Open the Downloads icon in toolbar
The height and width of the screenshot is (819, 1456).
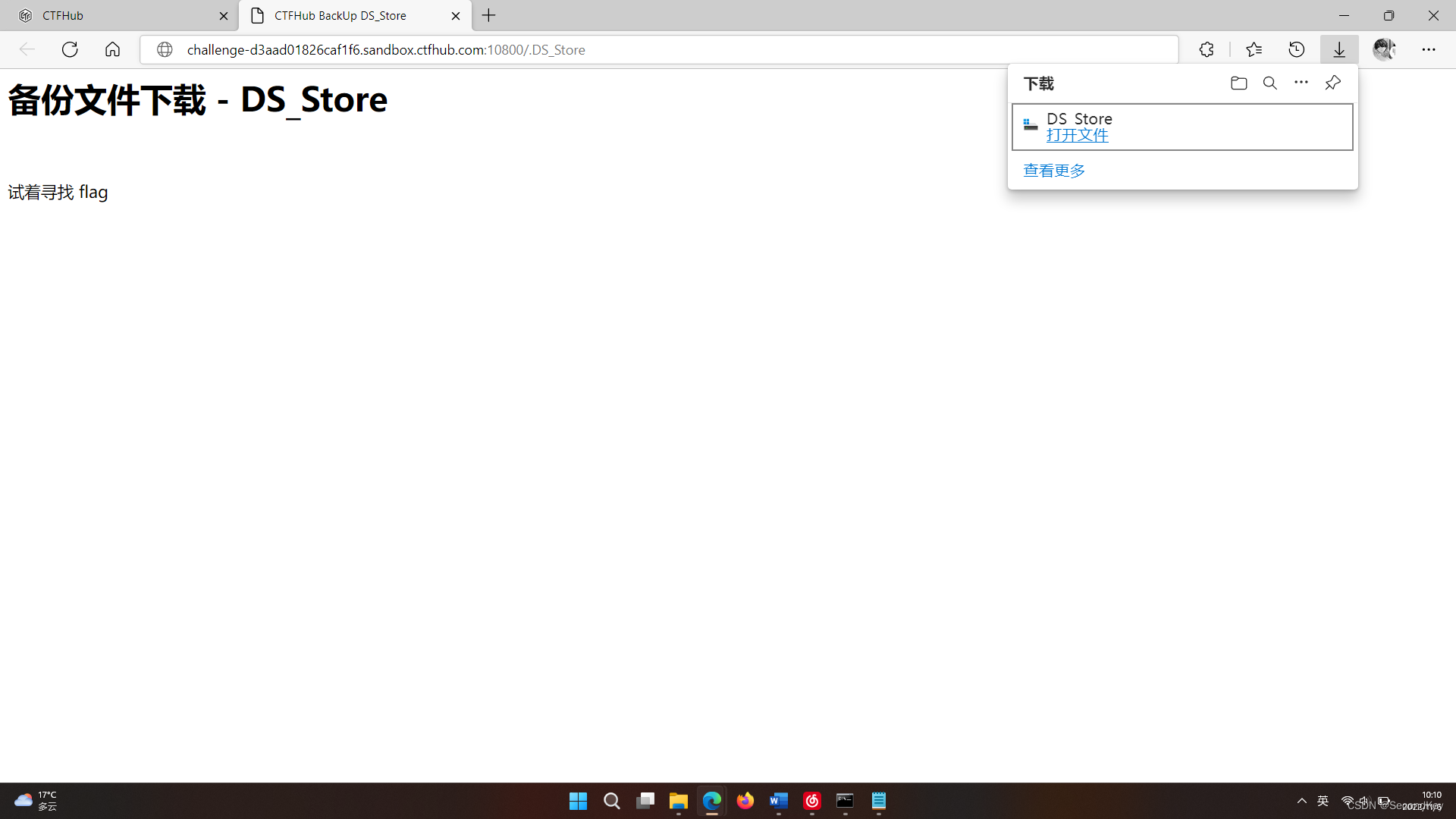[1339, 49]
